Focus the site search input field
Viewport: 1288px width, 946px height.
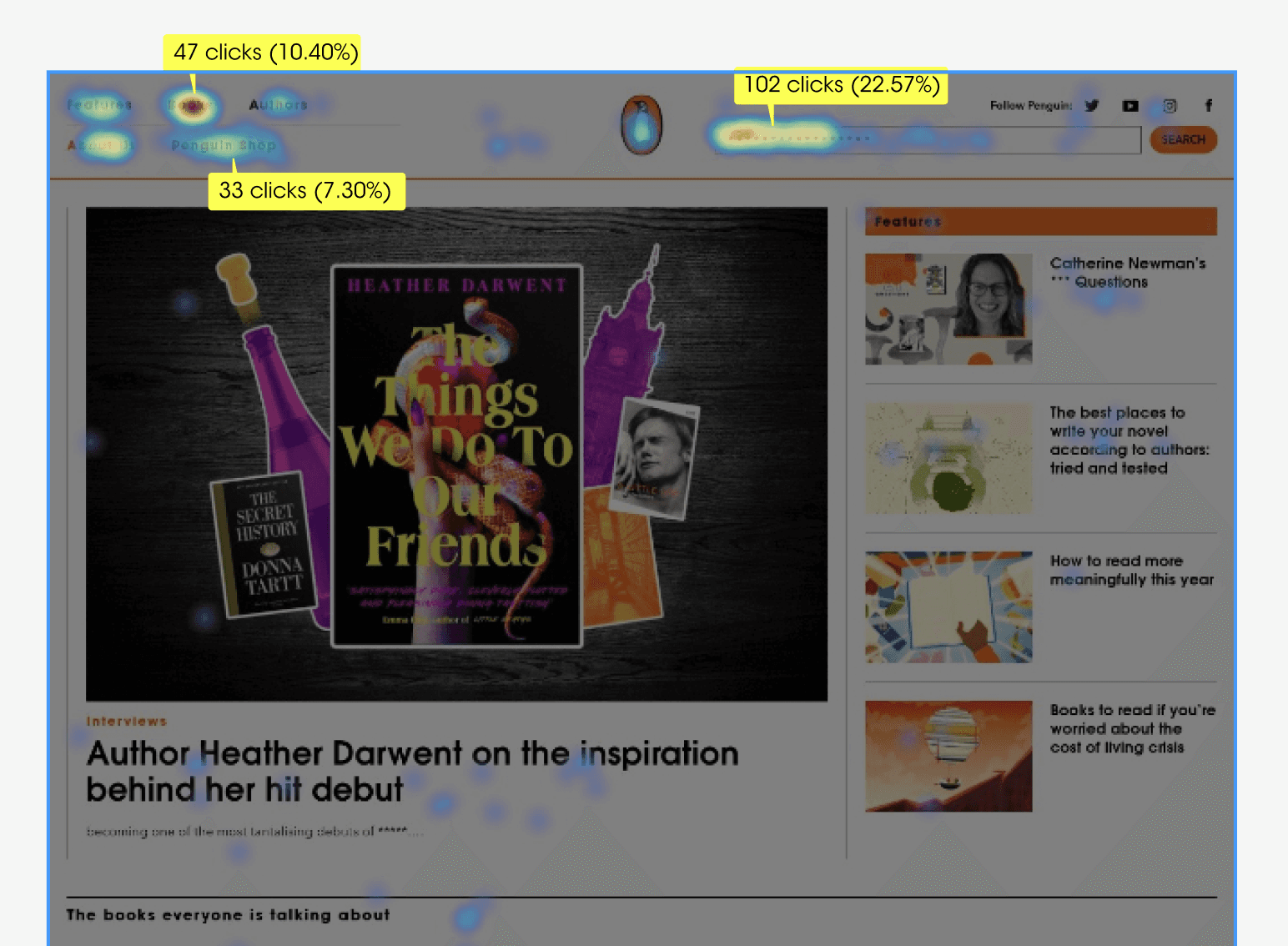pyautogui.click(x=927, y=140)
